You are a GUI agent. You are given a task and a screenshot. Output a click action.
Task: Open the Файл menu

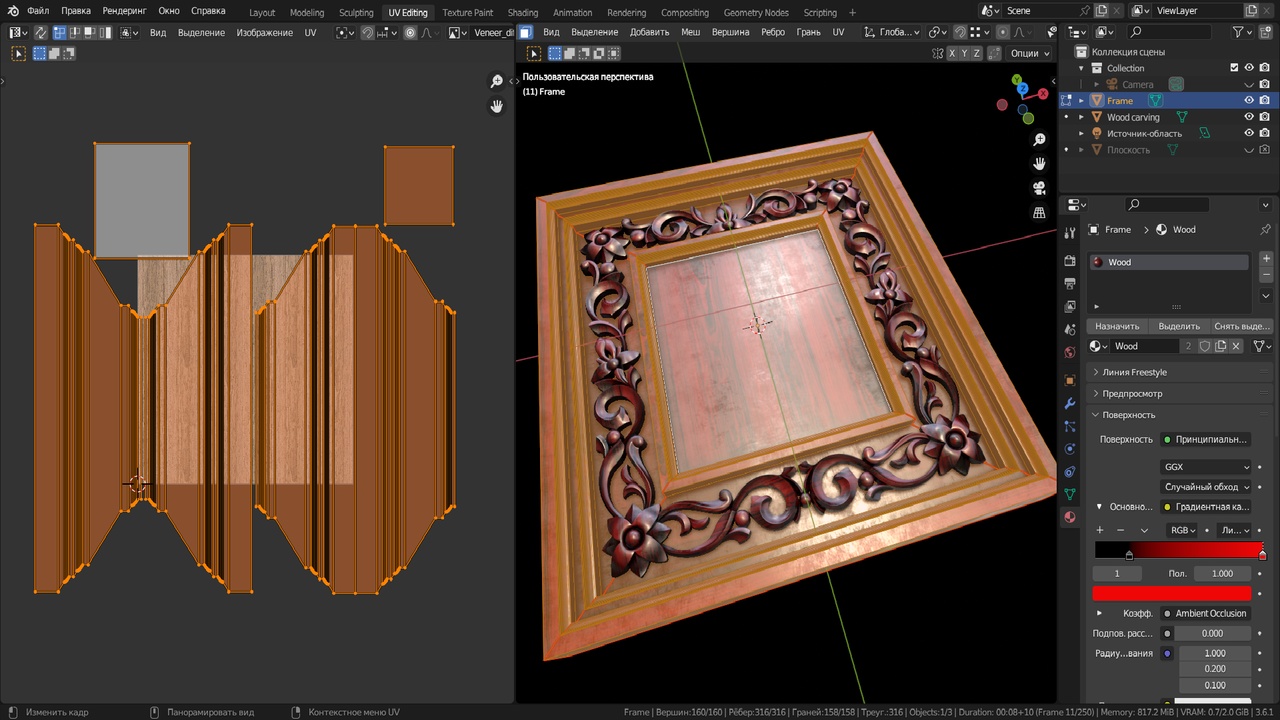(x=38, y=11)
